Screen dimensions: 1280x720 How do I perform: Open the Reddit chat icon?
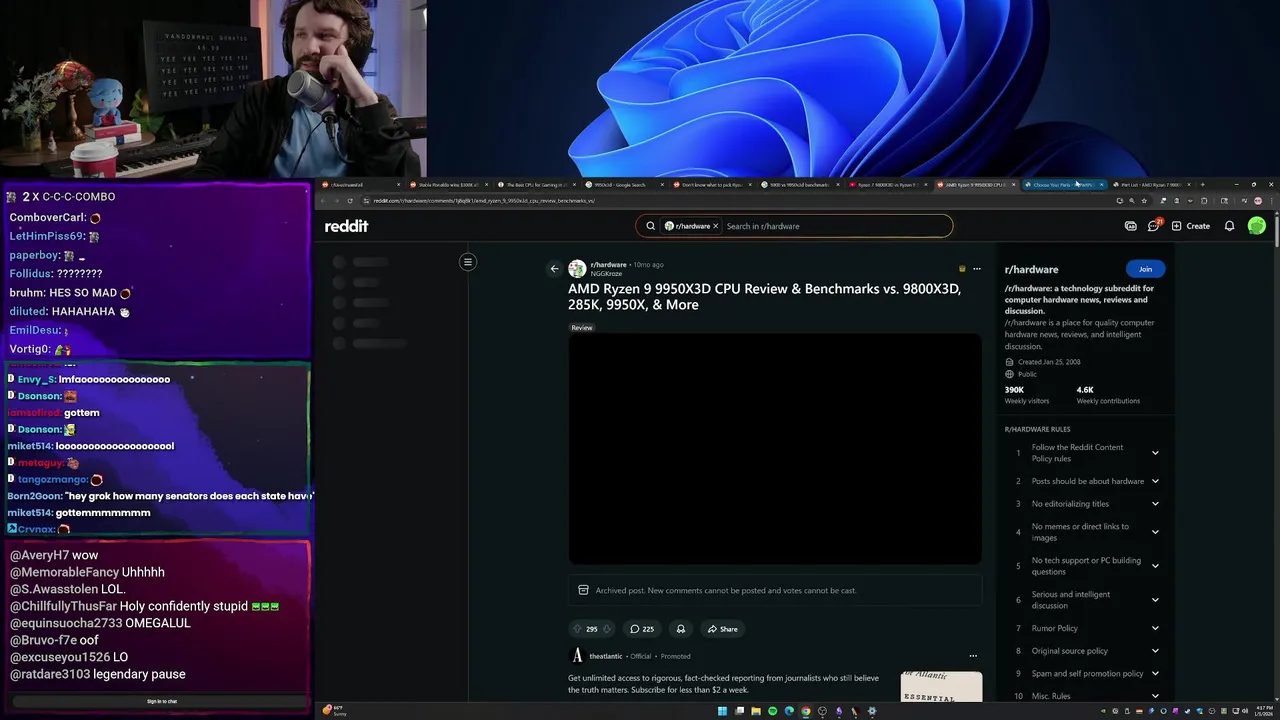[x=1153, y=226]
